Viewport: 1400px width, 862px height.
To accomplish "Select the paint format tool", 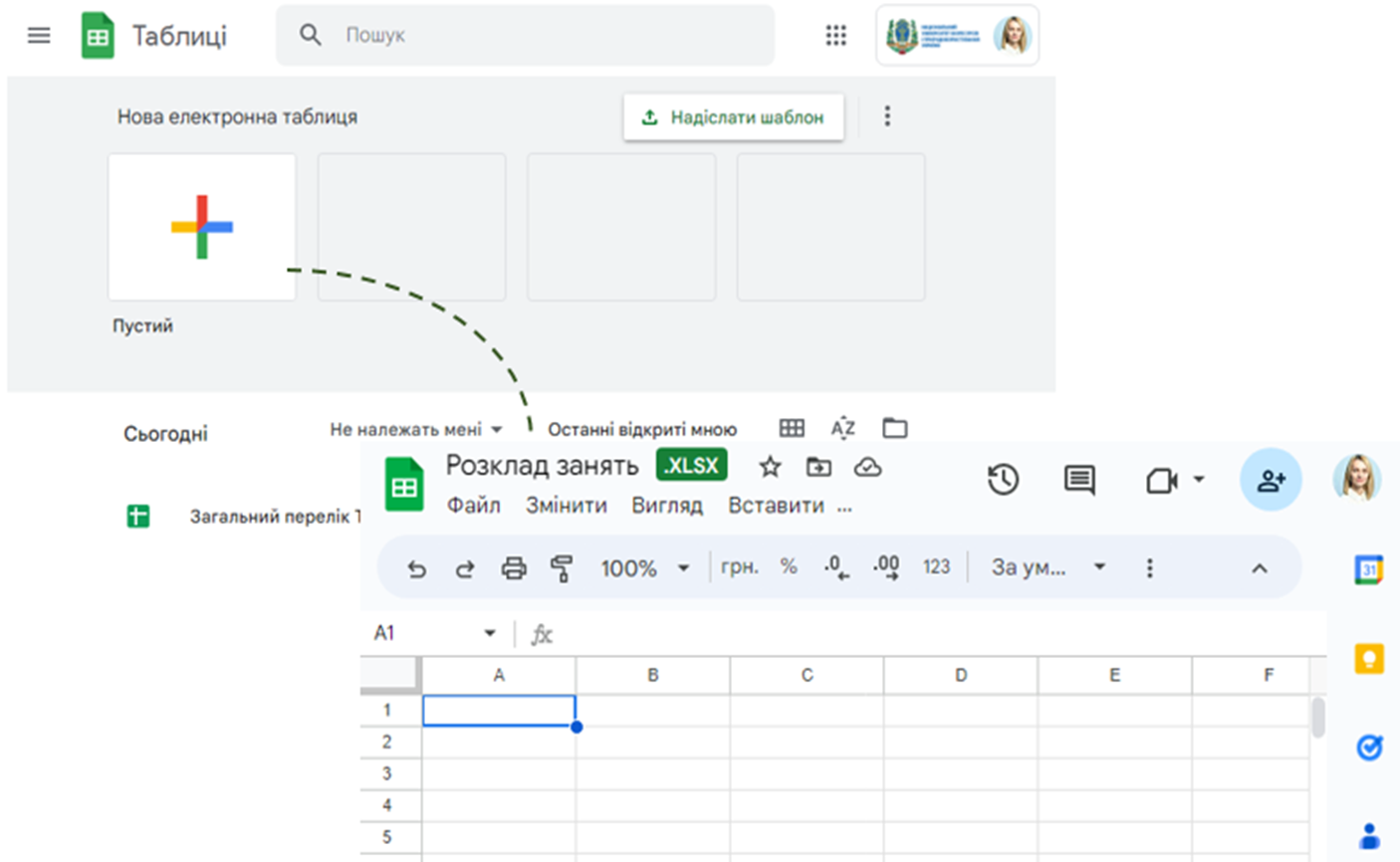I will click(562, 568).
